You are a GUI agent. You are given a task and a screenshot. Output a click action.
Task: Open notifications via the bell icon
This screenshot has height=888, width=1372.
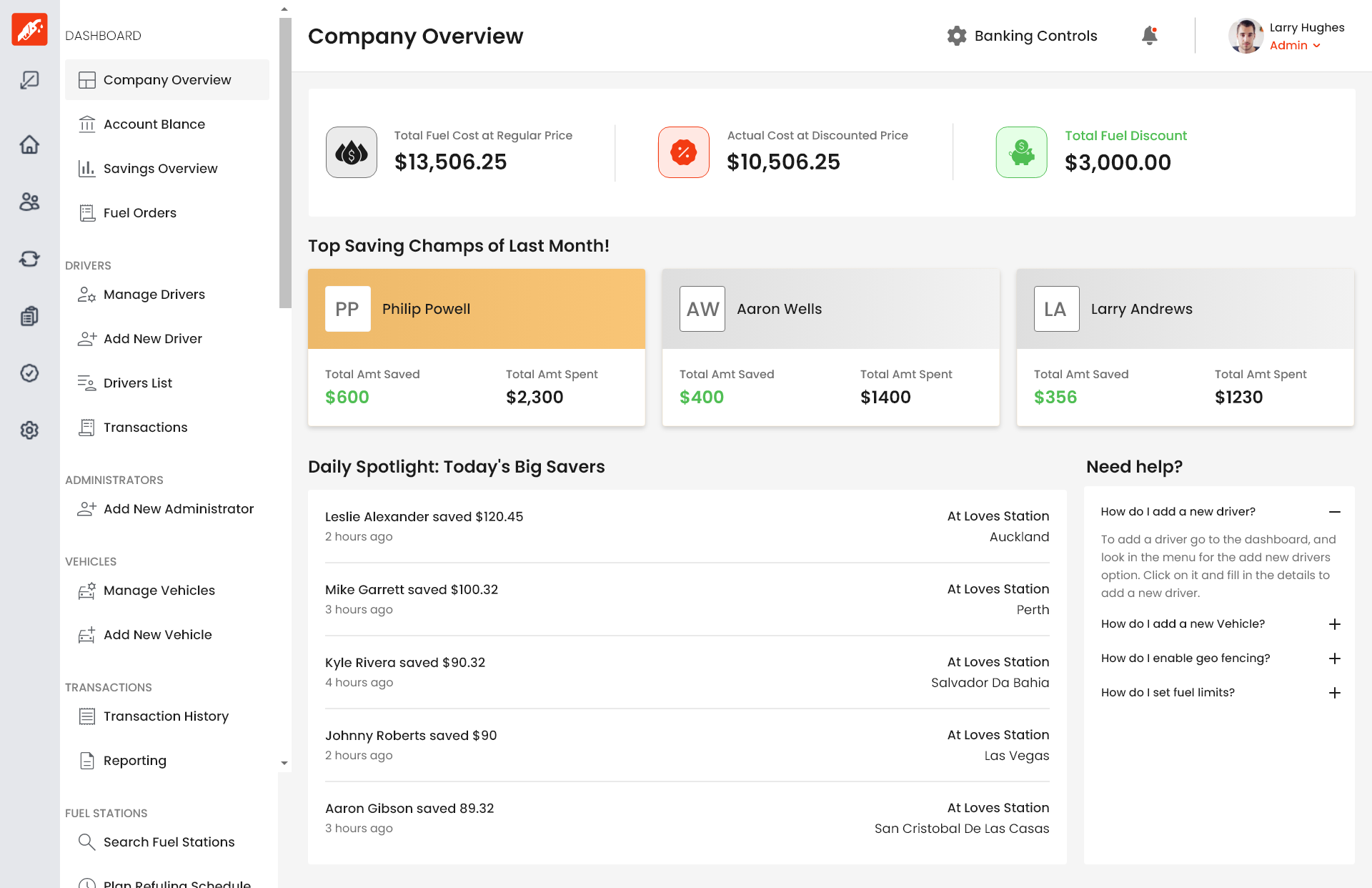[x=1149, y=36]
